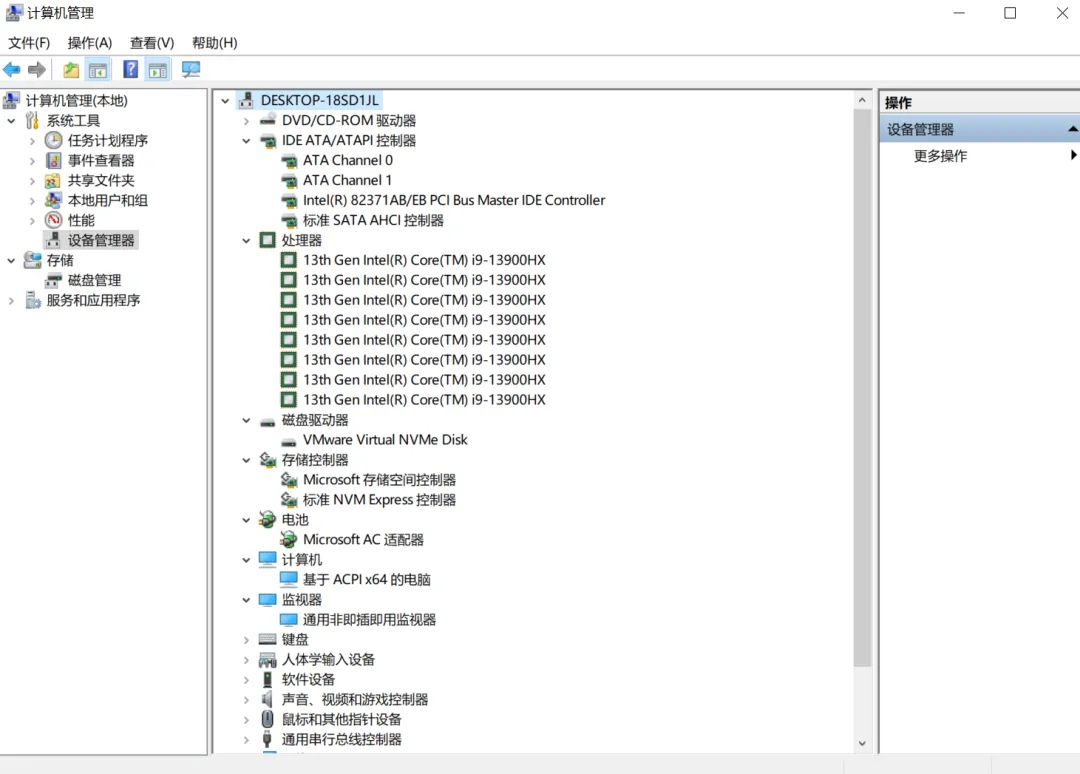Screen dimensions: 1080x774
Task: Toggle the Show/Hide Action Pane icon
Action: pos(158,70)
